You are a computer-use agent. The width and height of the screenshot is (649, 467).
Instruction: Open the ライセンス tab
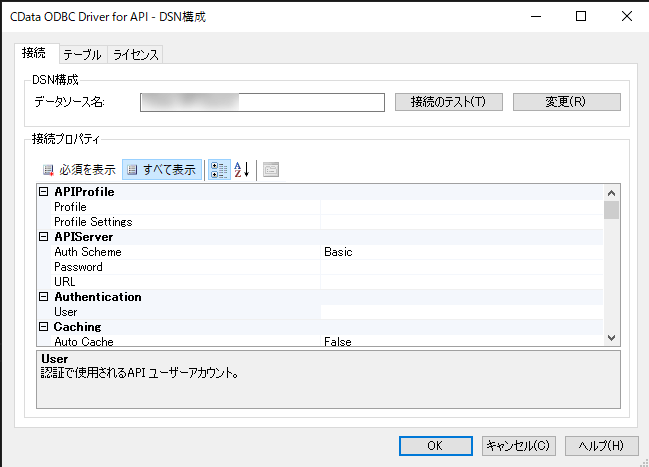tap(135, 55)
